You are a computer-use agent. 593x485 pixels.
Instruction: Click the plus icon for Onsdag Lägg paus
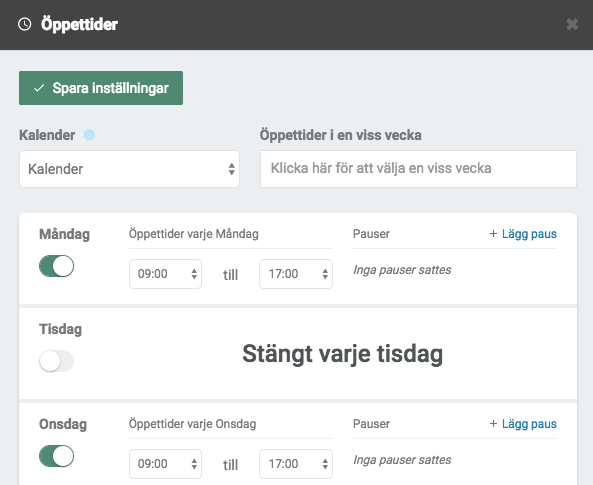coord(493,424)
